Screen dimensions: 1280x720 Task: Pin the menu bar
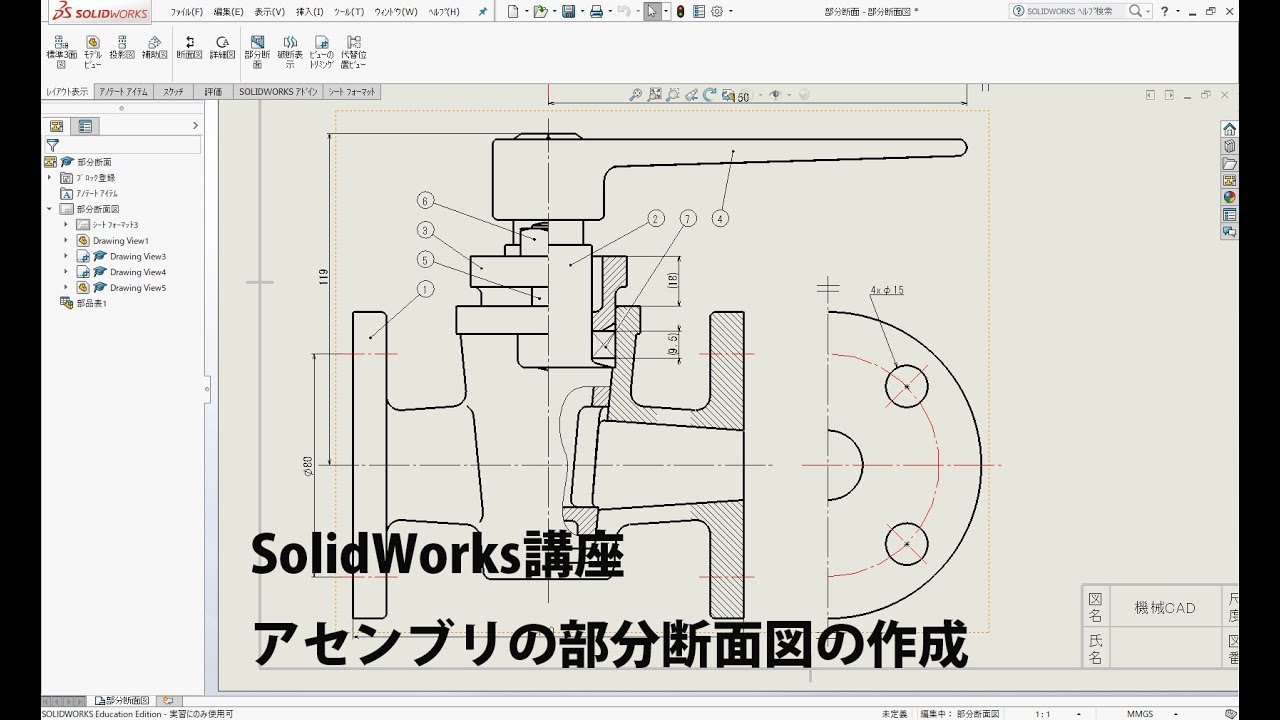coord(483,12)
